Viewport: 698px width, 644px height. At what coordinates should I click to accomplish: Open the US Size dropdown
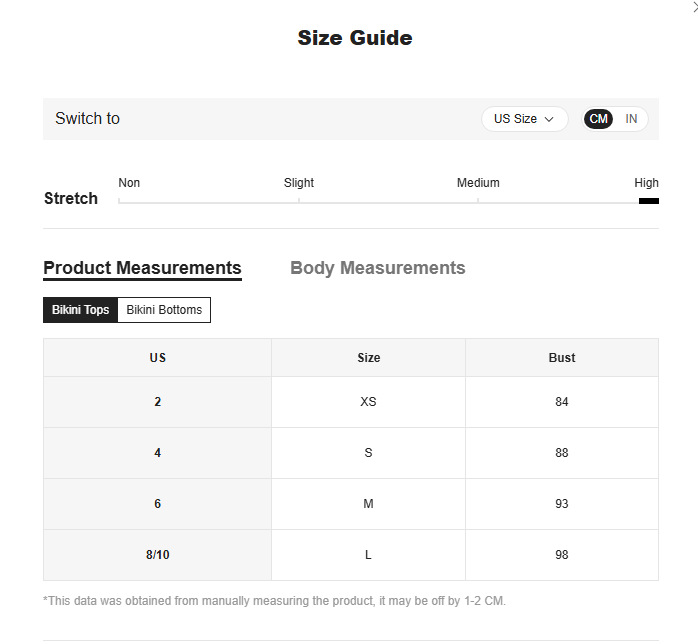click(x=524, y=119)
